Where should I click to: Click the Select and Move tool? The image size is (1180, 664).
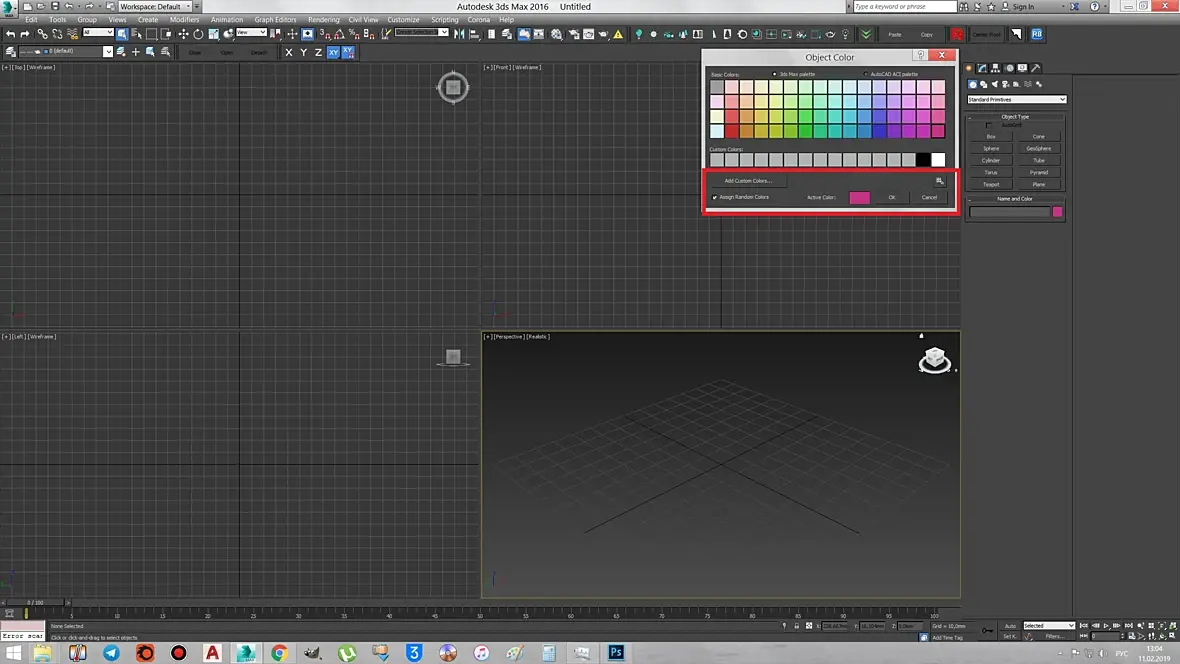pos(183,34)
